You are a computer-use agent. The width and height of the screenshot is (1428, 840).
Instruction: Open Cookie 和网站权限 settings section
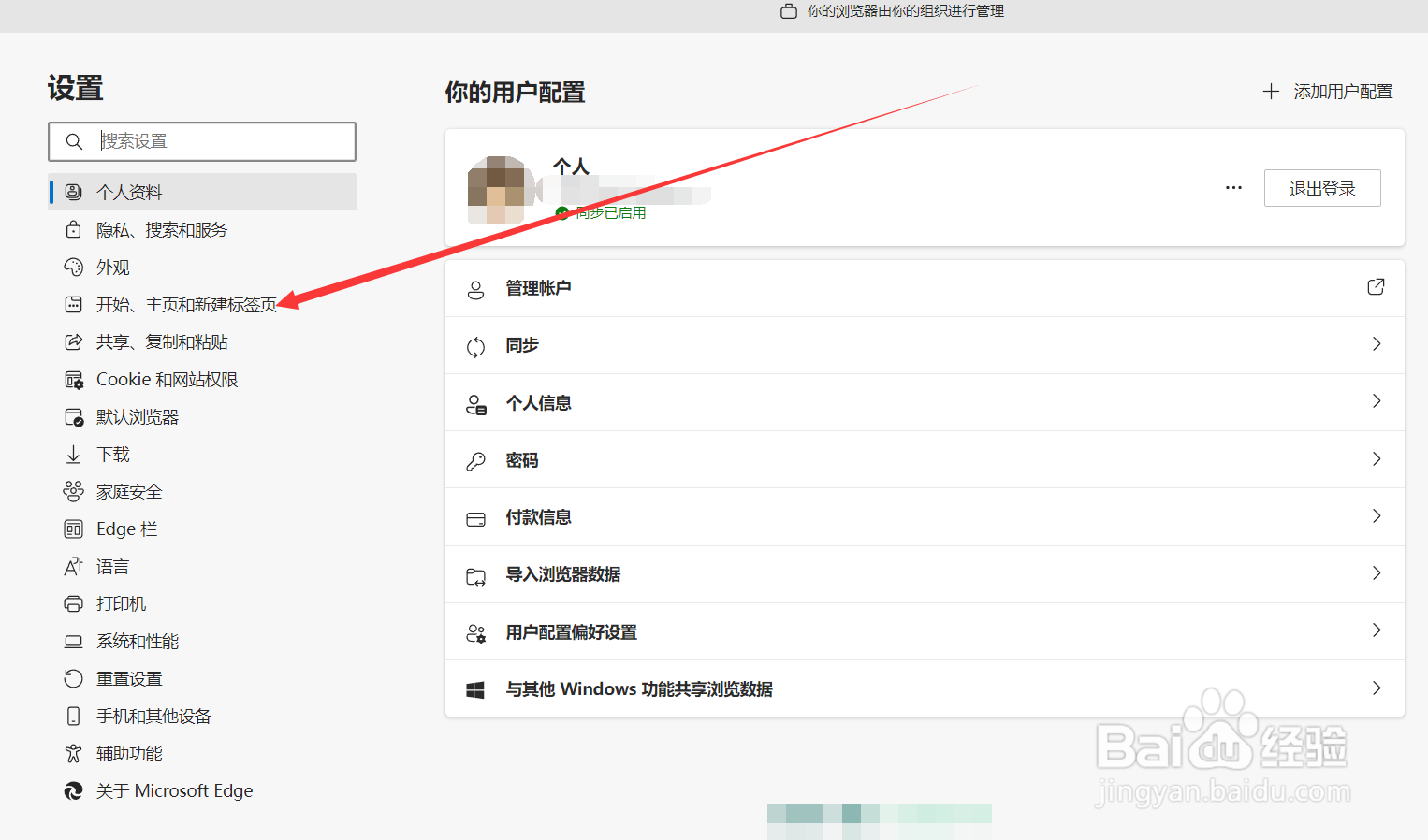point(202,379)
